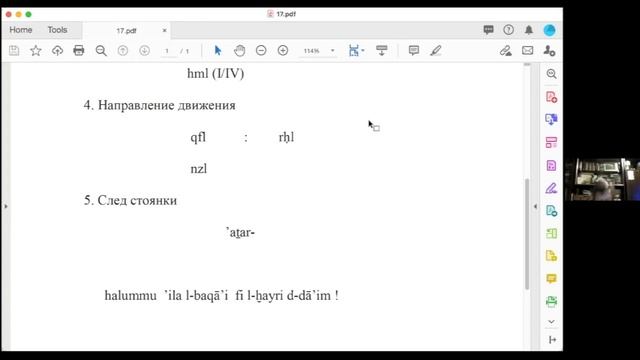Screen dimensions: 640x360
Task: Upload the file to cloud
Action: point(57,51)
